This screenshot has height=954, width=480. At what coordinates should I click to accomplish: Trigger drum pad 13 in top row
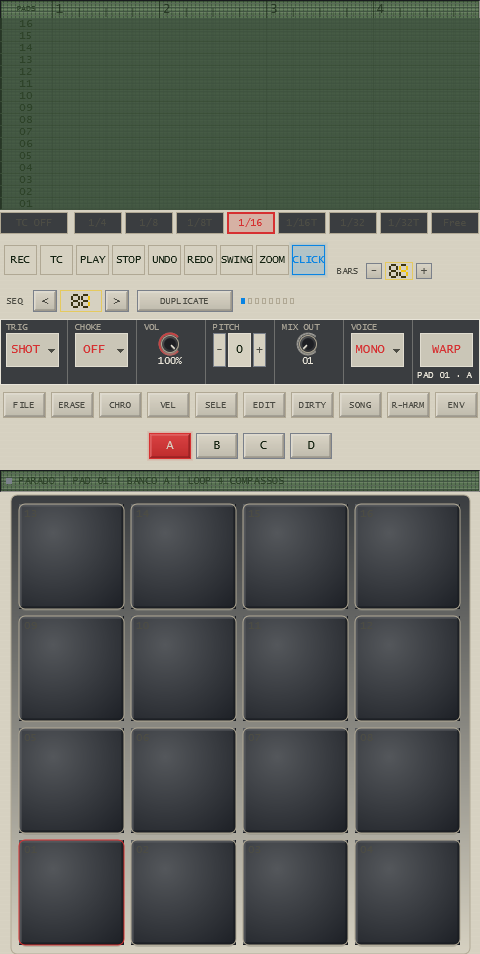(x=72, y=556)
